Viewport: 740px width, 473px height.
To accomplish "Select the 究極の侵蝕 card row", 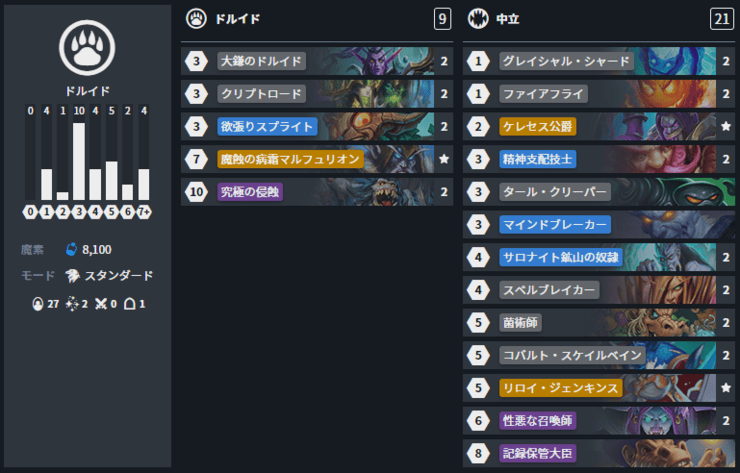I will click(x=317, y=192).
